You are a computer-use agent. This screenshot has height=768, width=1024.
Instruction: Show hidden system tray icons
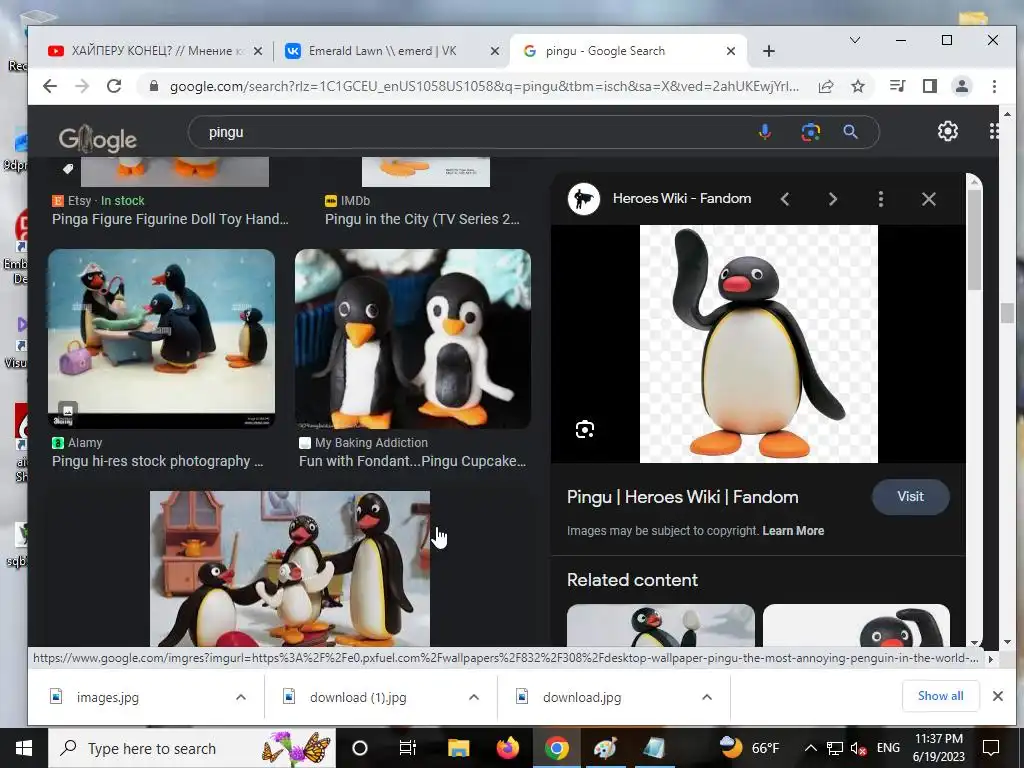coord(810,748)
